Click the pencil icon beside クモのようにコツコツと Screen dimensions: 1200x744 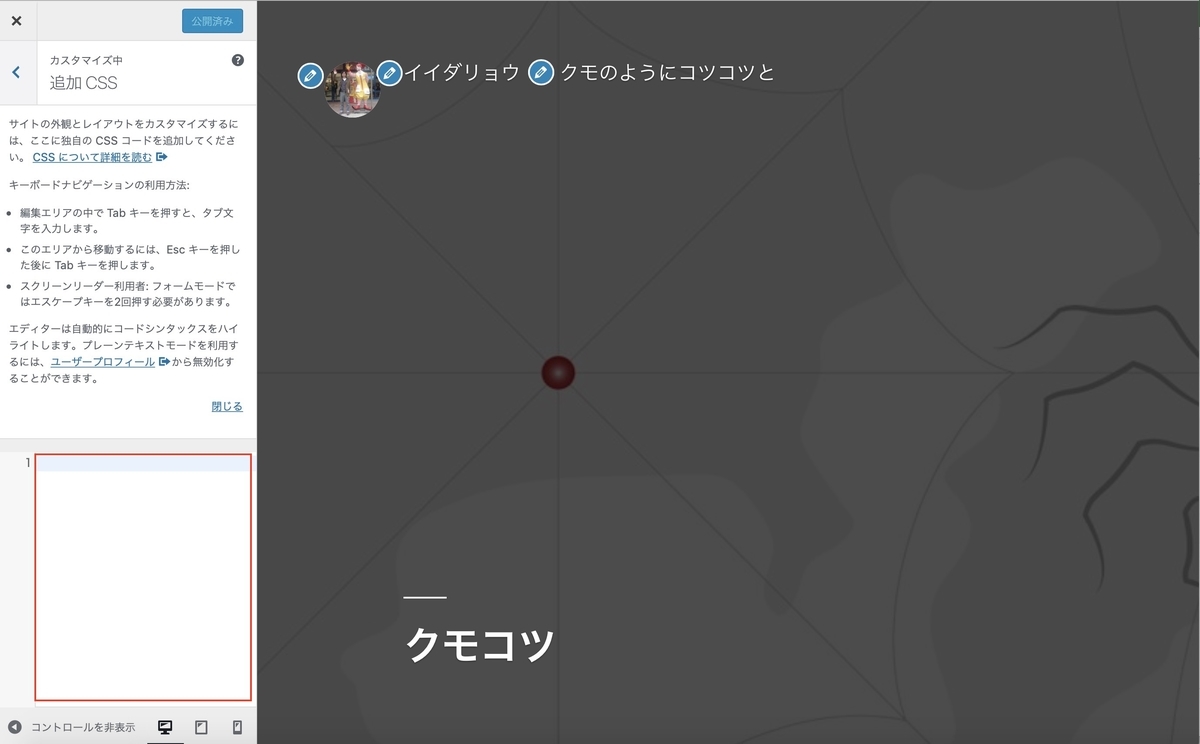pos(541,72)
